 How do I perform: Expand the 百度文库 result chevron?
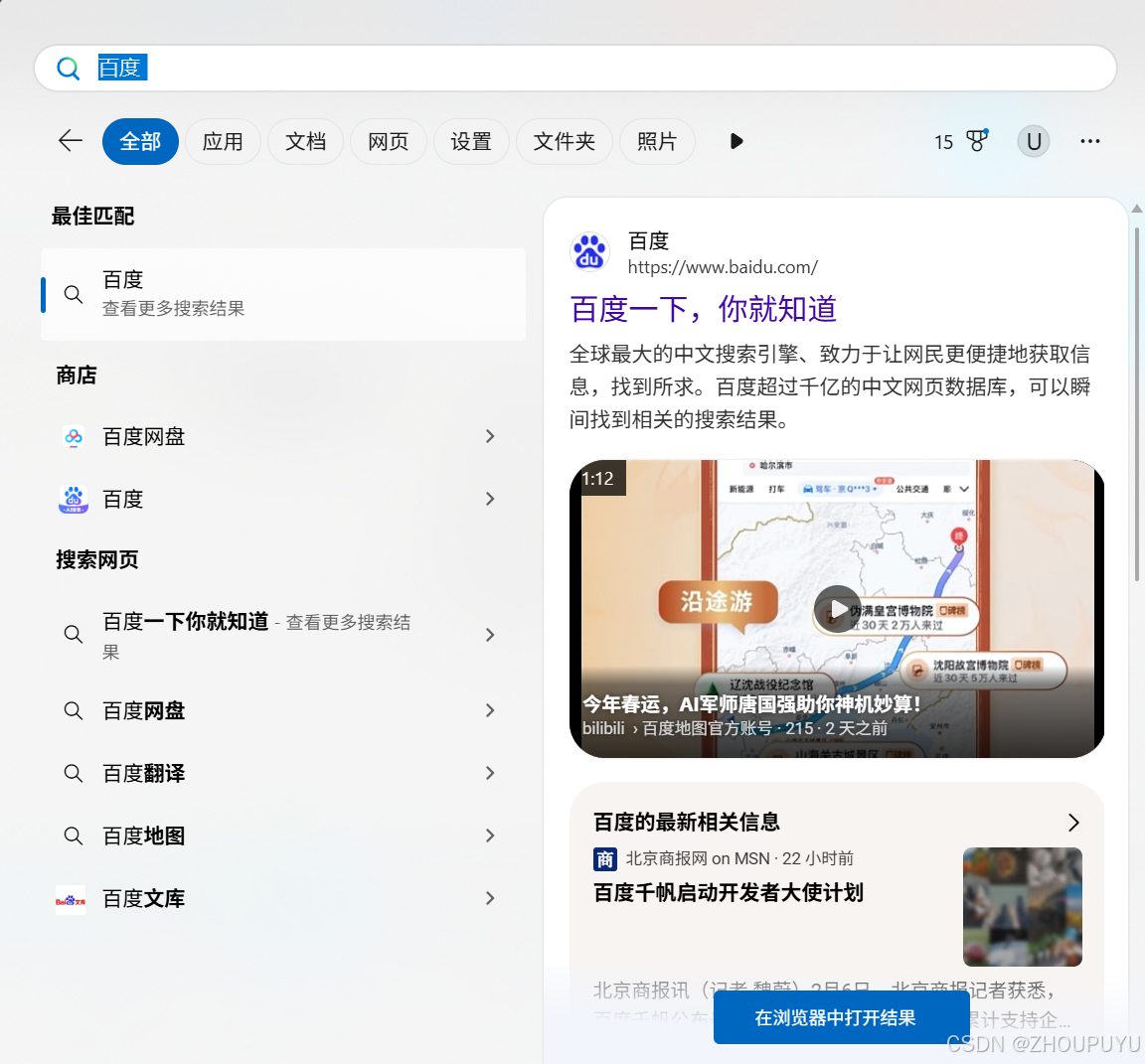point(490,898)
